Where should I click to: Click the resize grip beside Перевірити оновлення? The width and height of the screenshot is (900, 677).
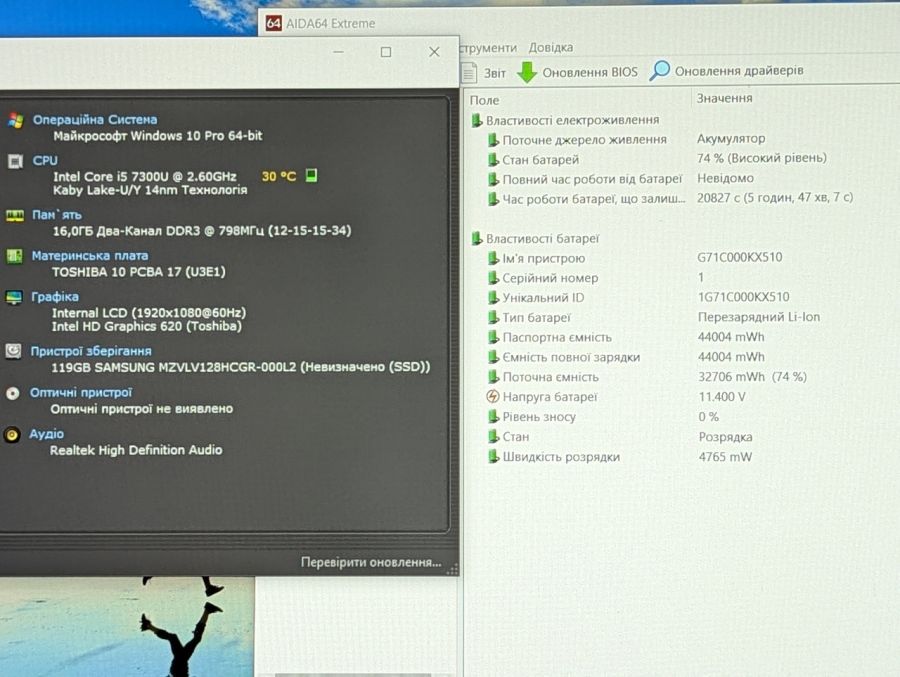(452, 569)
